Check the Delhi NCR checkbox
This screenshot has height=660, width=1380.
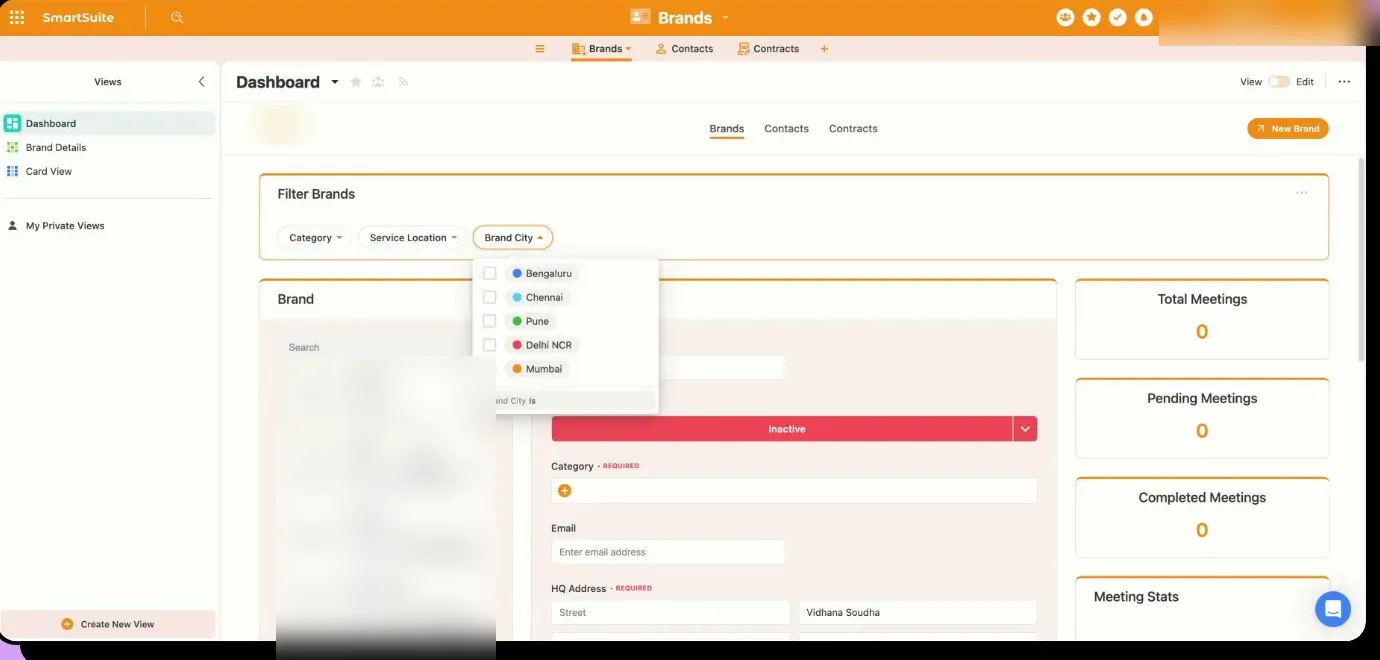pyautogui.click(x=490, y=345)
